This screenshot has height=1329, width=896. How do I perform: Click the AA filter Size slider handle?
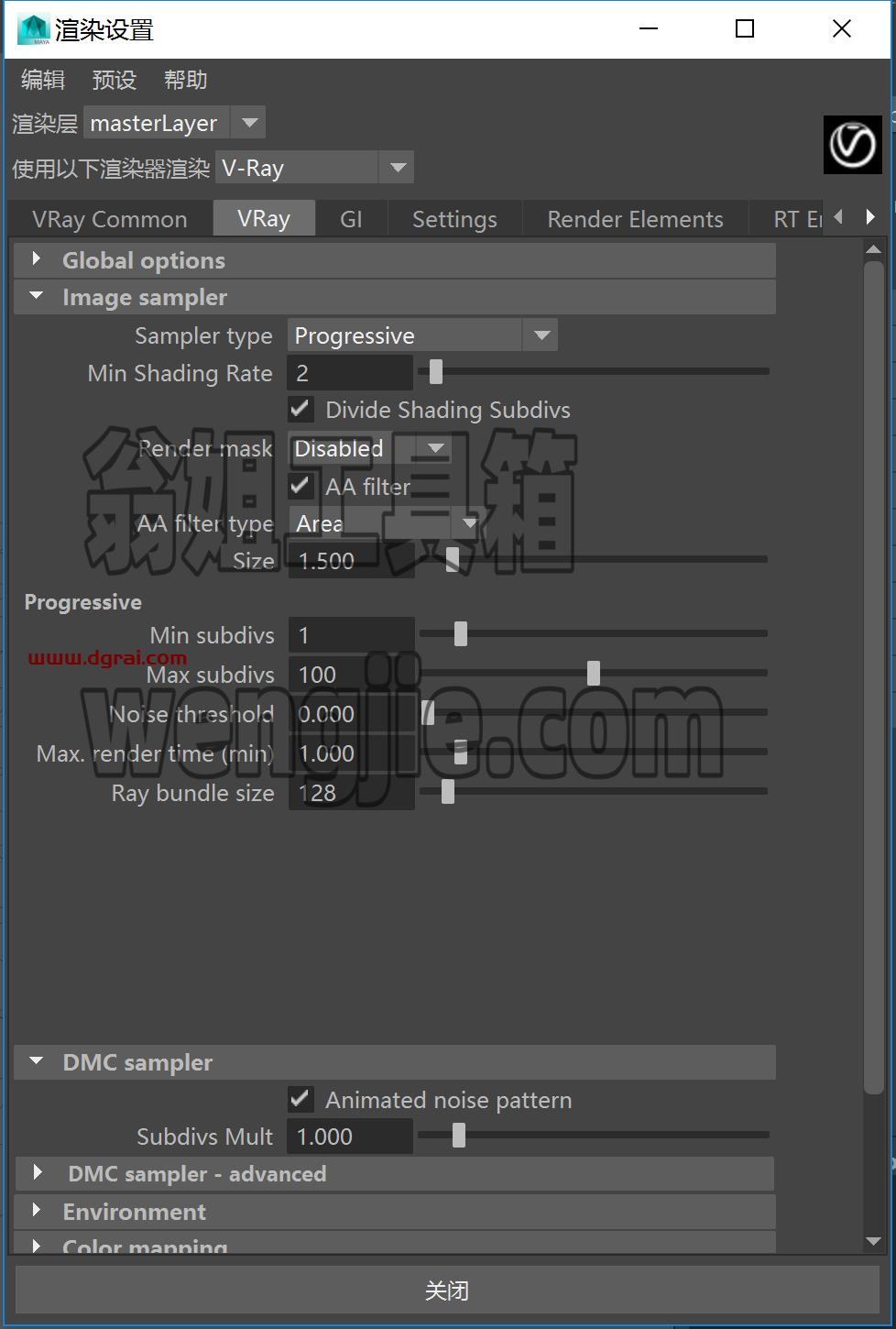coord(453,559)
